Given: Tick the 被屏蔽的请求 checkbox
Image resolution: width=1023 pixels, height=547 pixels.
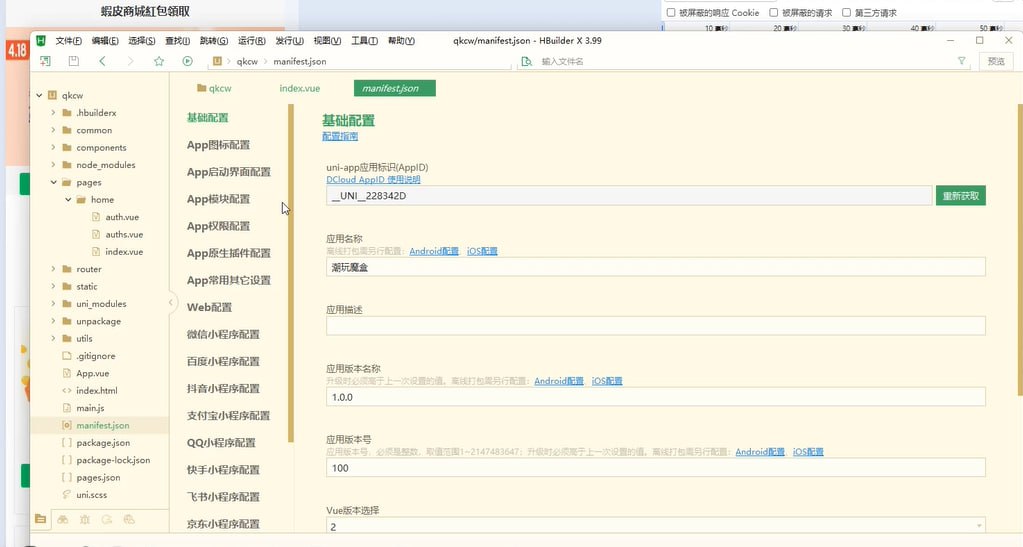Looking at the screenshot, I should 774,13.
